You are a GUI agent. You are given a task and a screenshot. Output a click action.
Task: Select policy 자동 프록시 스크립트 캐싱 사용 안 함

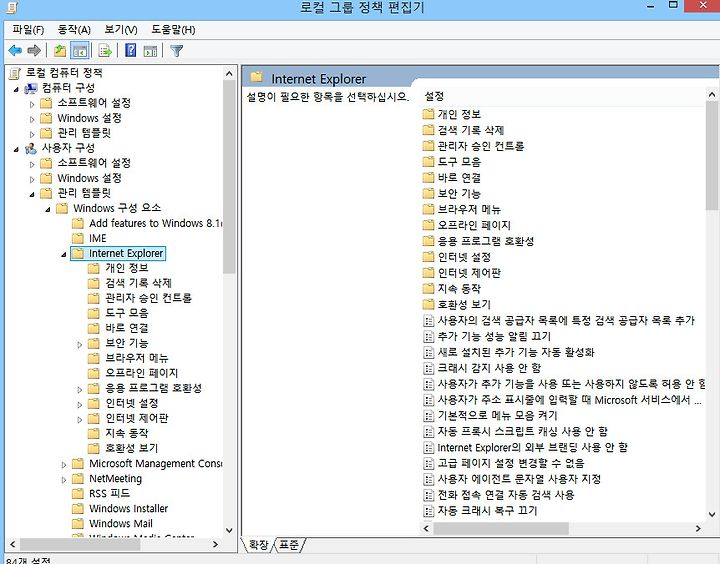point(523,431)
